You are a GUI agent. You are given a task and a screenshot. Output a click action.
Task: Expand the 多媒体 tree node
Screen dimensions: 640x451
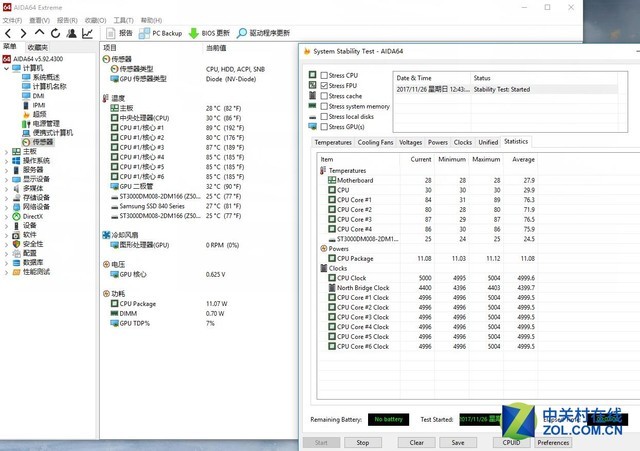click(x=6, y=189)
